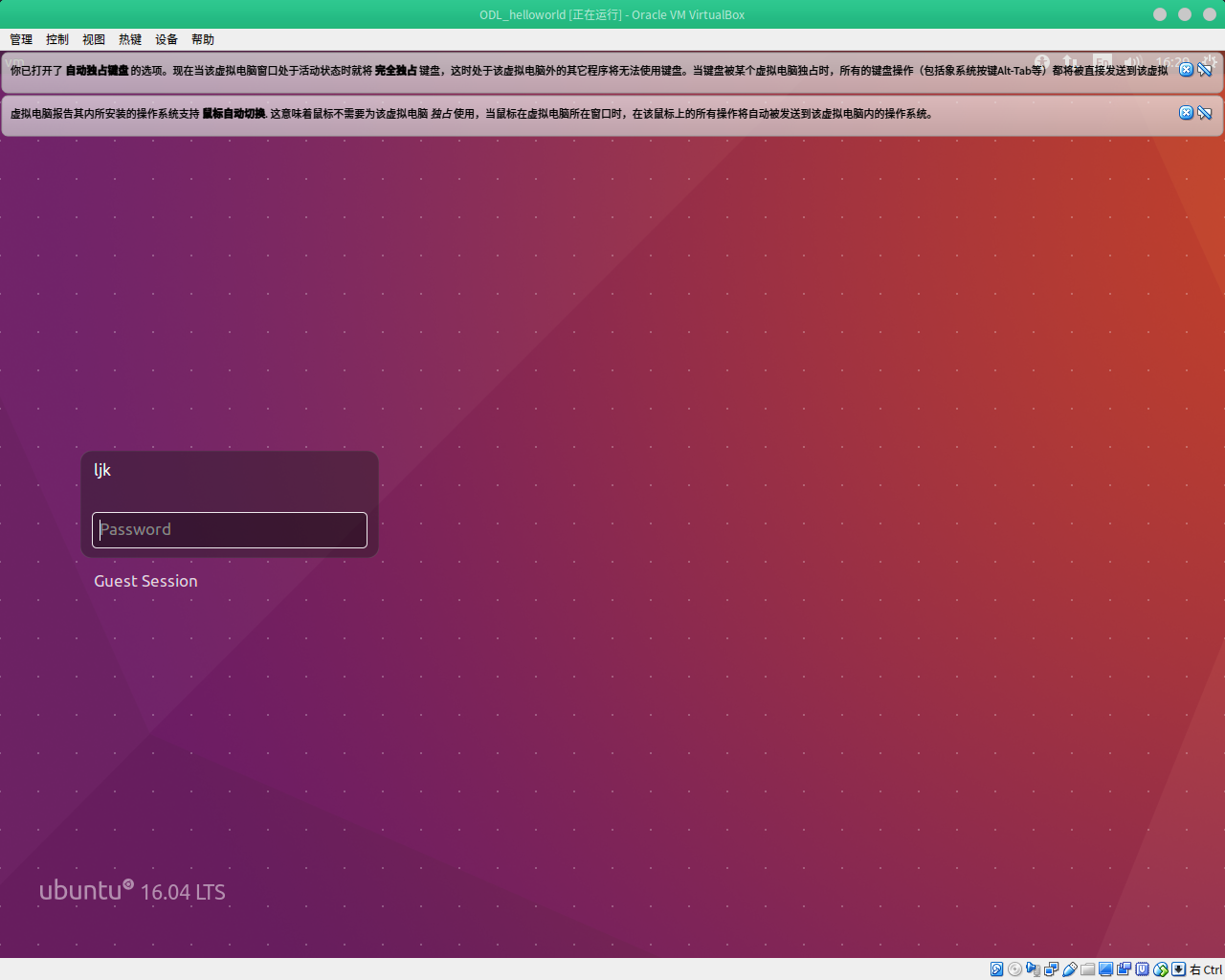The height and width of the screenshot is (980, 1225).
Task: Click the shared folders status icon
Action: [x=1087, y=969]
